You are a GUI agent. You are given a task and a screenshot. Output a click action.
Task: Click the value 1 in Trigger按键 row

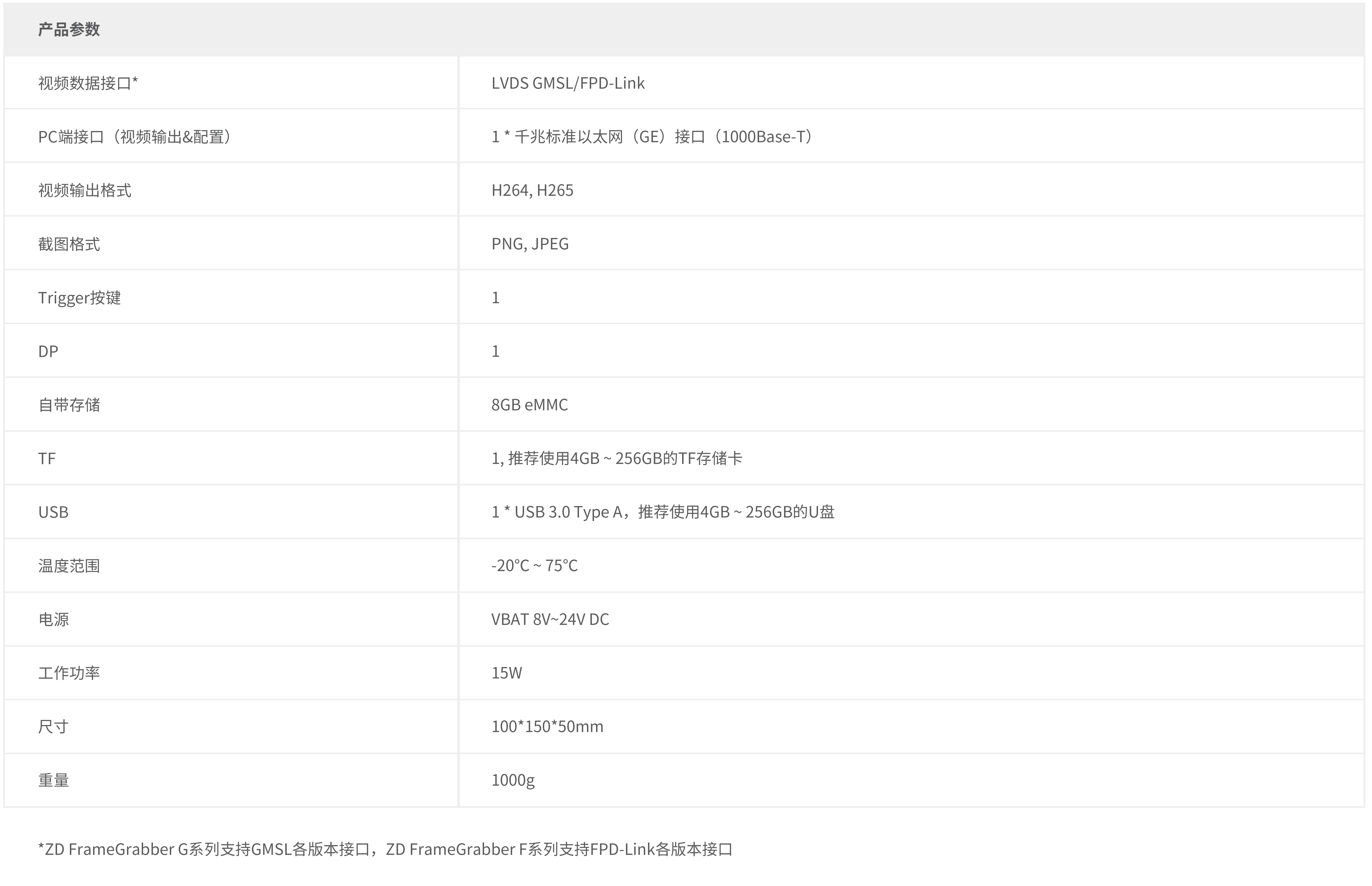496,297
